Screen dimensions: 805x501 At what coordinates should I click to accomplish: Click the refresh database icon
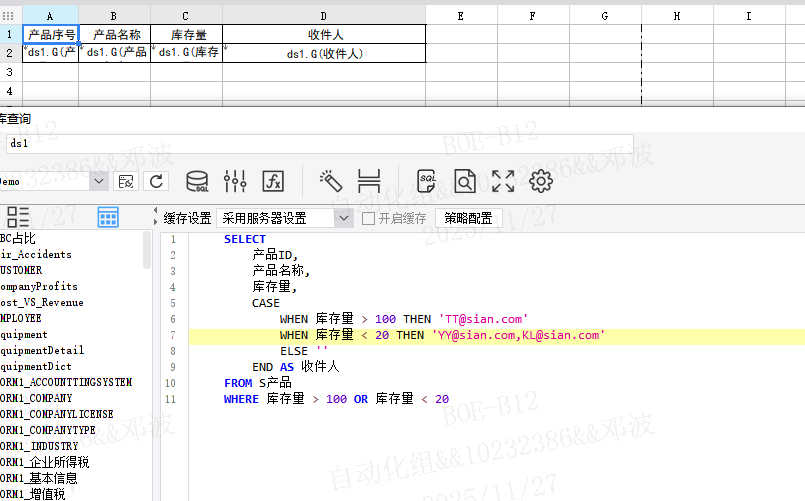click(156, 181)
